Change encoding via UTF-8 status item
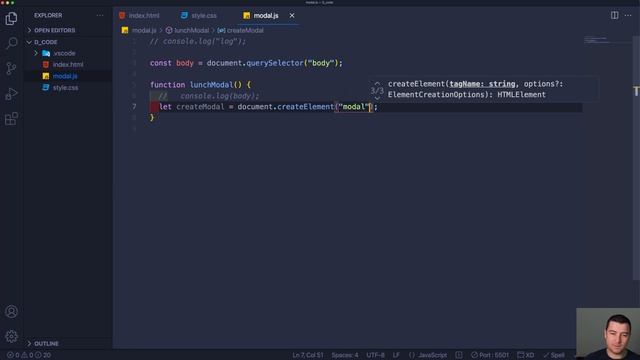 pos(375,355)
